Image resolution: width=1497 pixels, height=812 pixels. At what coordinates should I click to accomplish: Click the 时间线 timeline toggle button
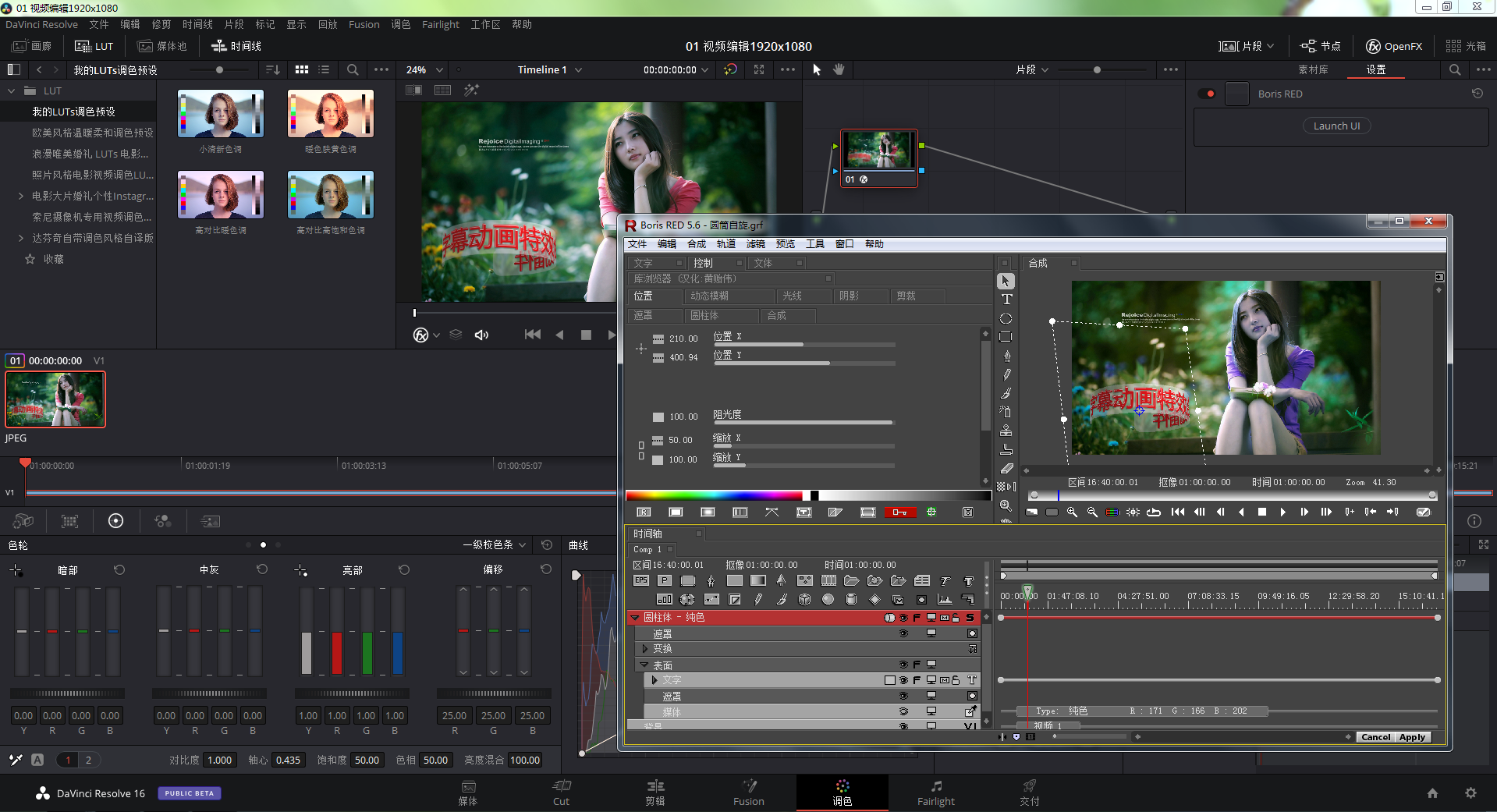click(236, 46)
